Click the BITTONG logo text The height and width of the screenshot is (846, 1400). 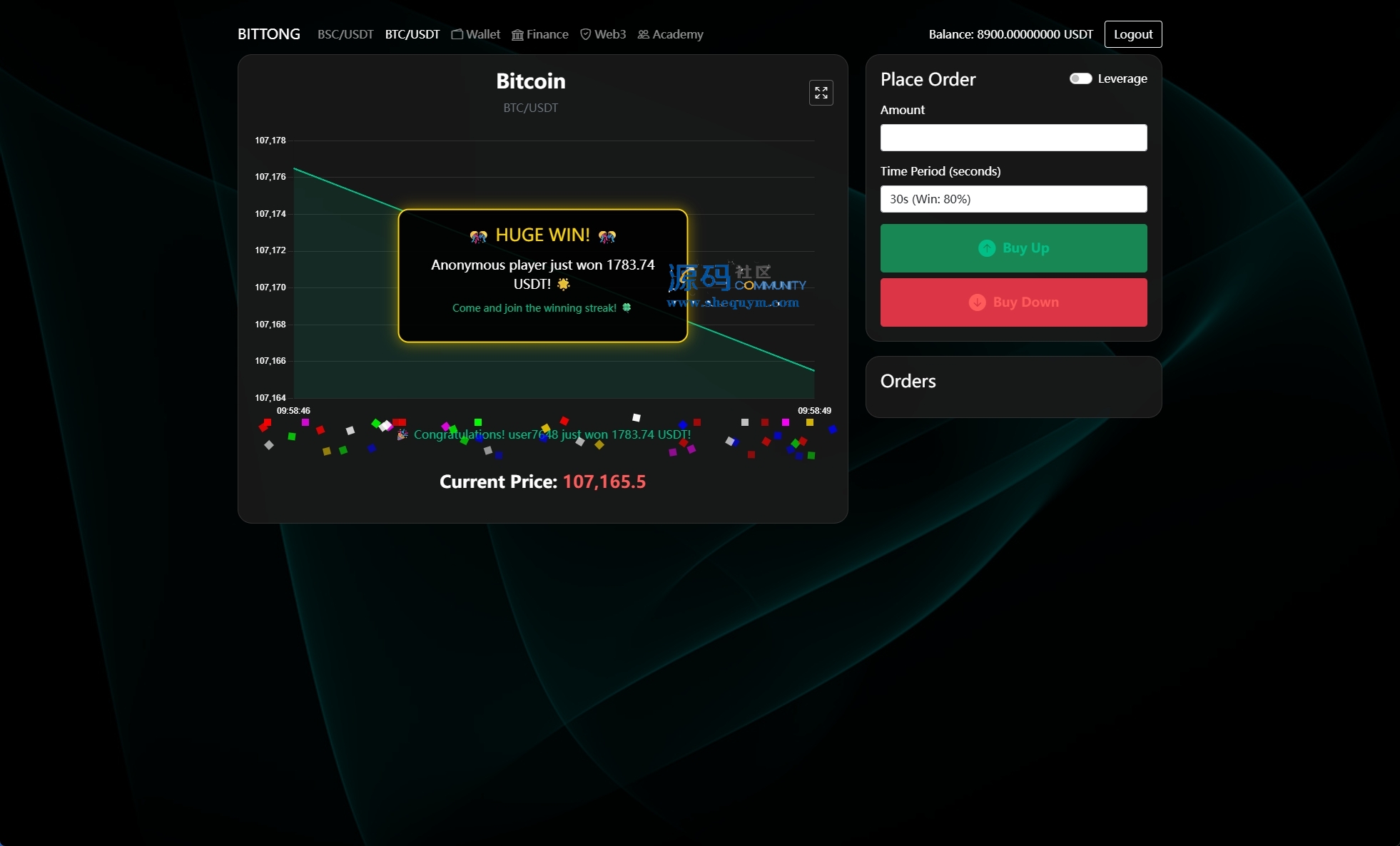coord(268,34)
